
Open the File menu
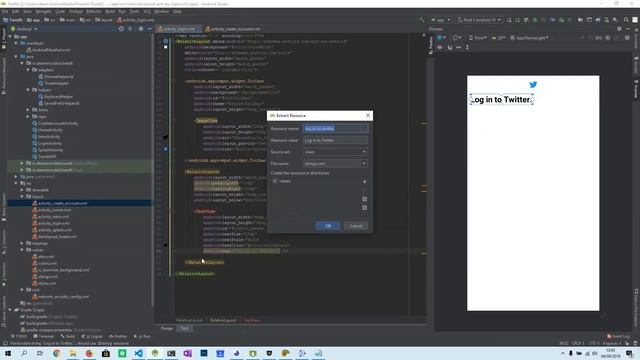pyautogui.click(x=5, y=11)
